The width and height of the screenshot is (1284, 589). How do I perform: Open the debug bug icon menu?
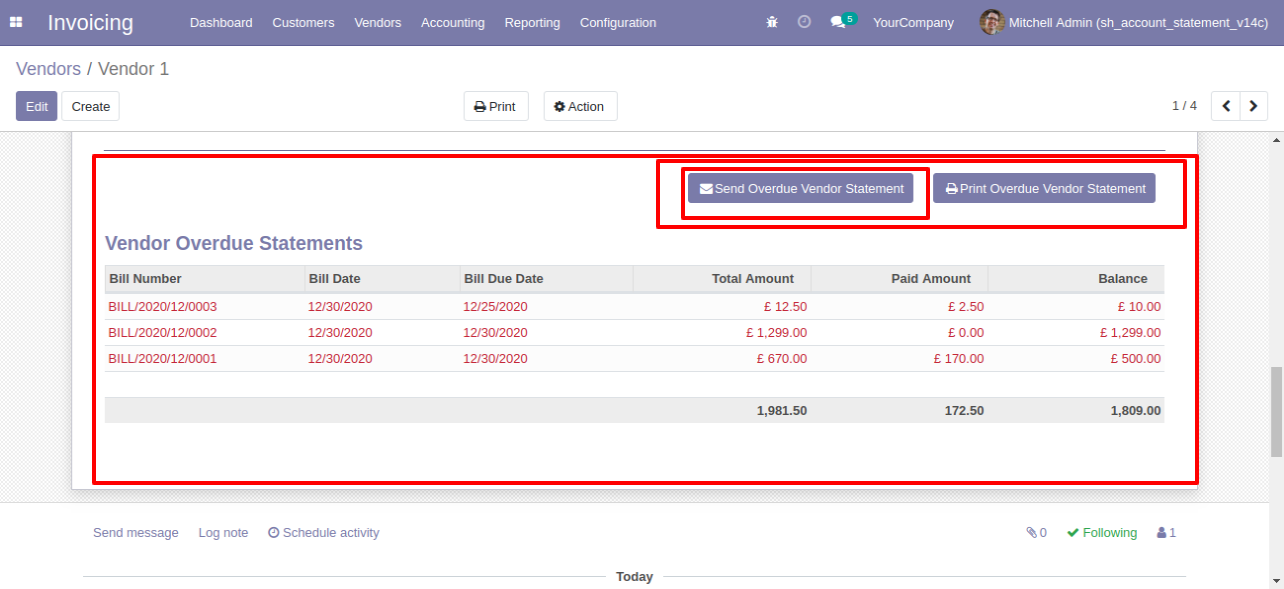coord(772,22)
